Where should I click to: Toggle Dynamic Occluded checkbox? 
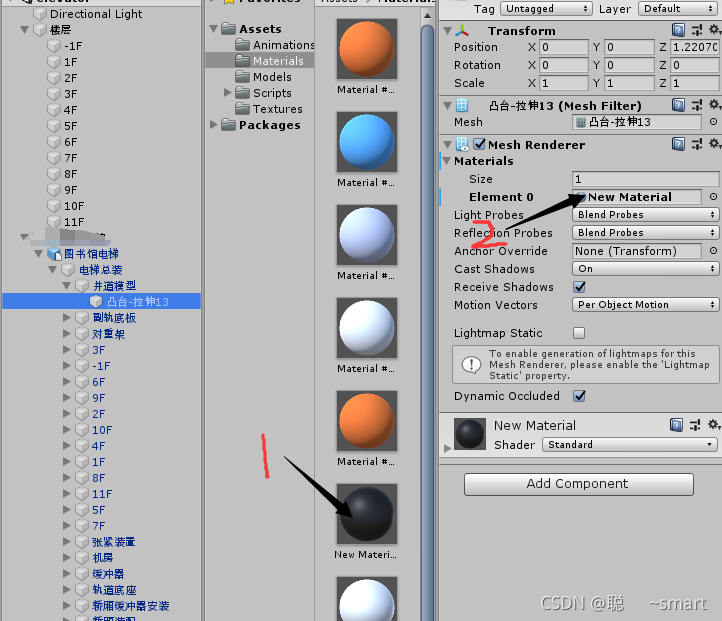tap(579, 396)
